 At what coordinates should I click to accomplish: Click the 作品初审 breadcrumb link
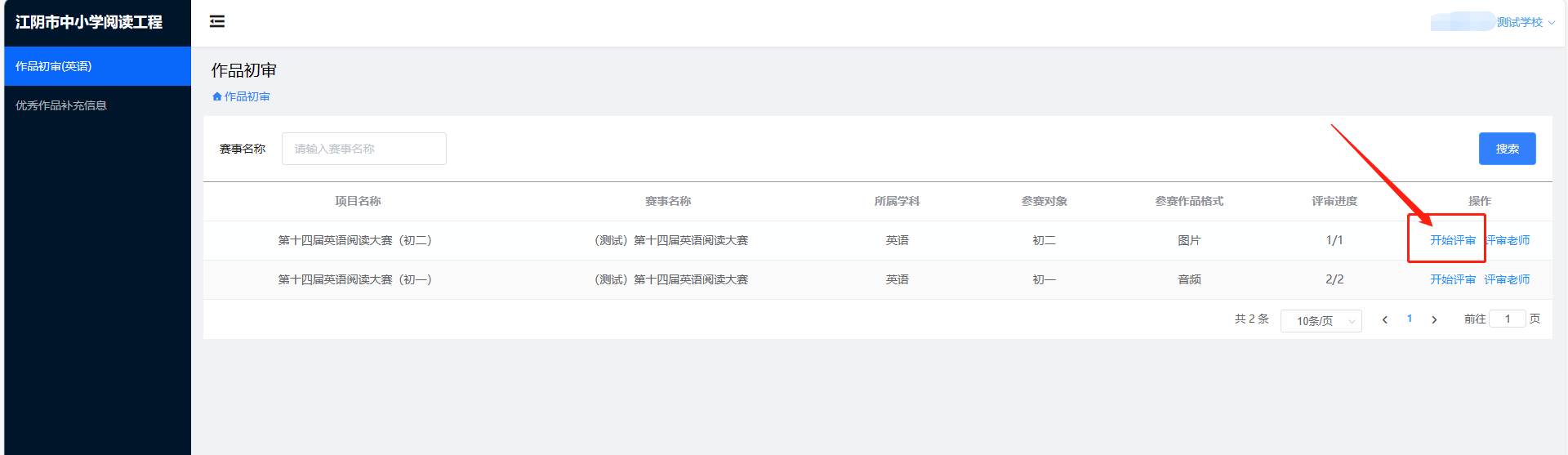click(x=247, y=96)
